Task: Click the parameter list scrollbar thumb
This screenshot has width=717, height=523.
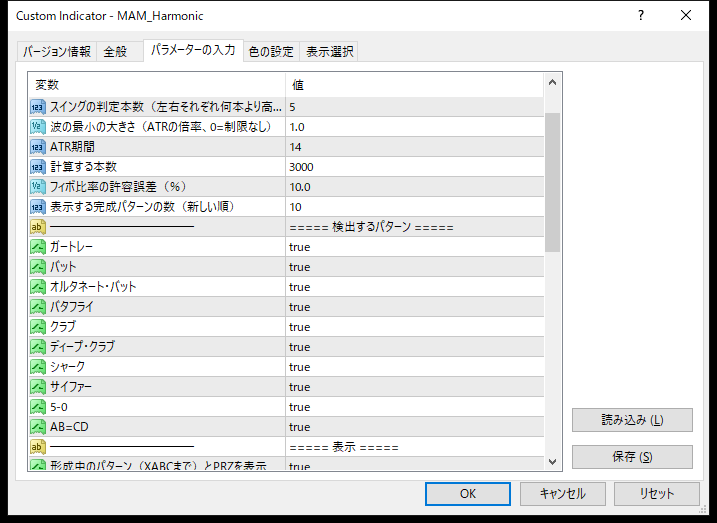Action: [x=552, y=182]
